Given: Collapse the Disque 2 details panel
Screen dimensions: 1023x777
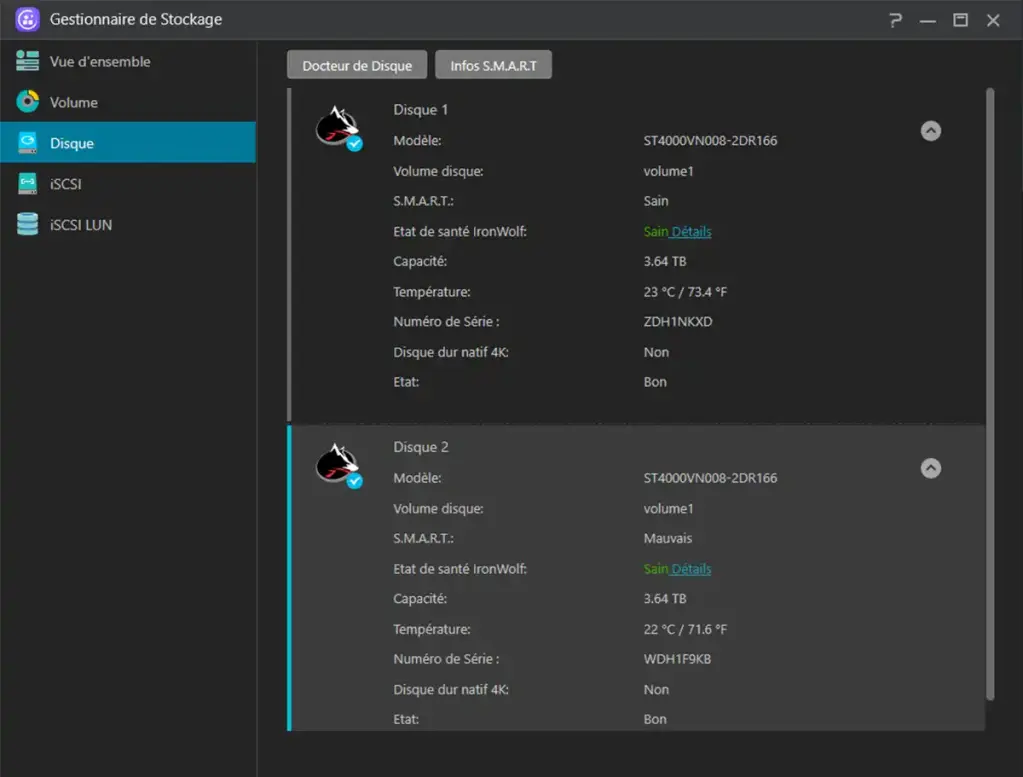Looking at the screenshot, I should coord(930,468).
